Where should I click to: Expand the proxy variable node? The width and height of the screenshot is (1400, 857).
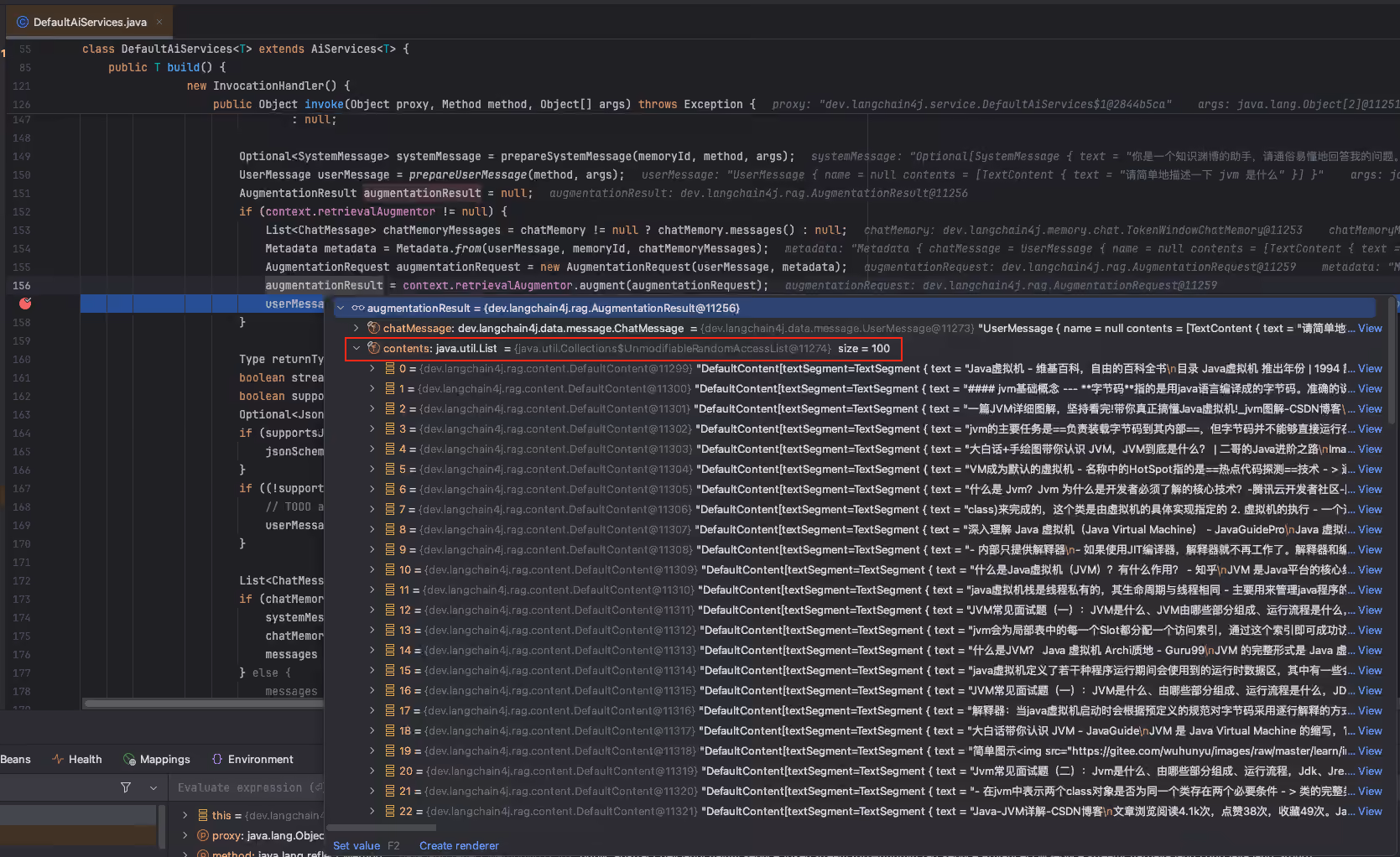pyautogui.click(x=185, y=835)
